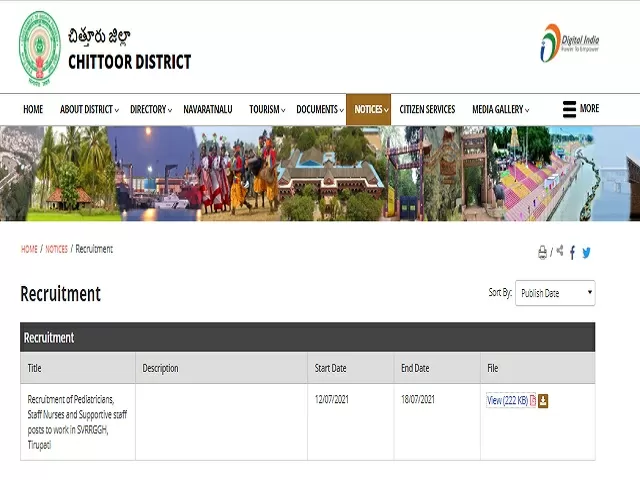Expand the Media Gallery menu
640x480 pixels.
pyautogui.click(x=500, y=110)
